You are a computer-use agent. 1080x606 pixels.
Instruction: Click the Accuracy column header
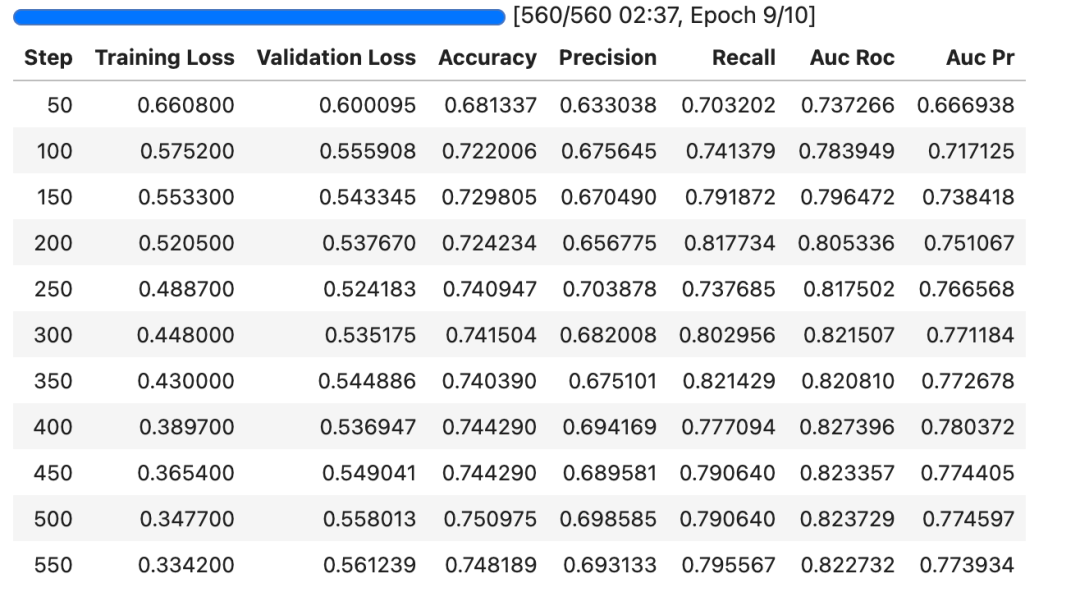pyautogui.click(x=487, y=58)
